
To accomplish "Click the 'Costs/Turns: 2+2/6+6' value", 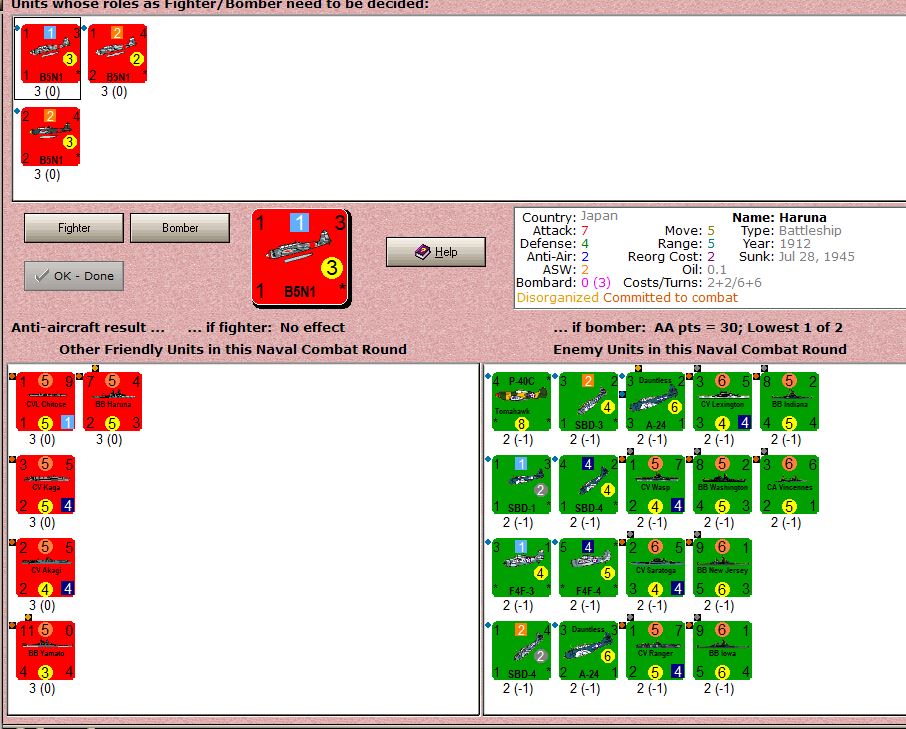I will pos(692,282).
